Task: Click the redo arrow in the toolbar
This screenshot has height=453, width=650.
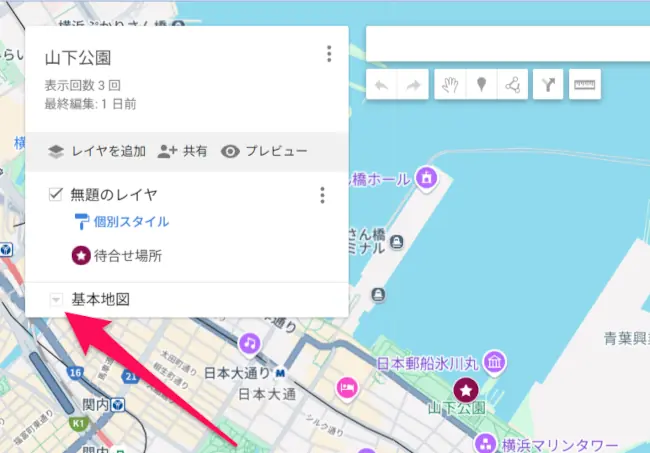Action: [413, 85]
